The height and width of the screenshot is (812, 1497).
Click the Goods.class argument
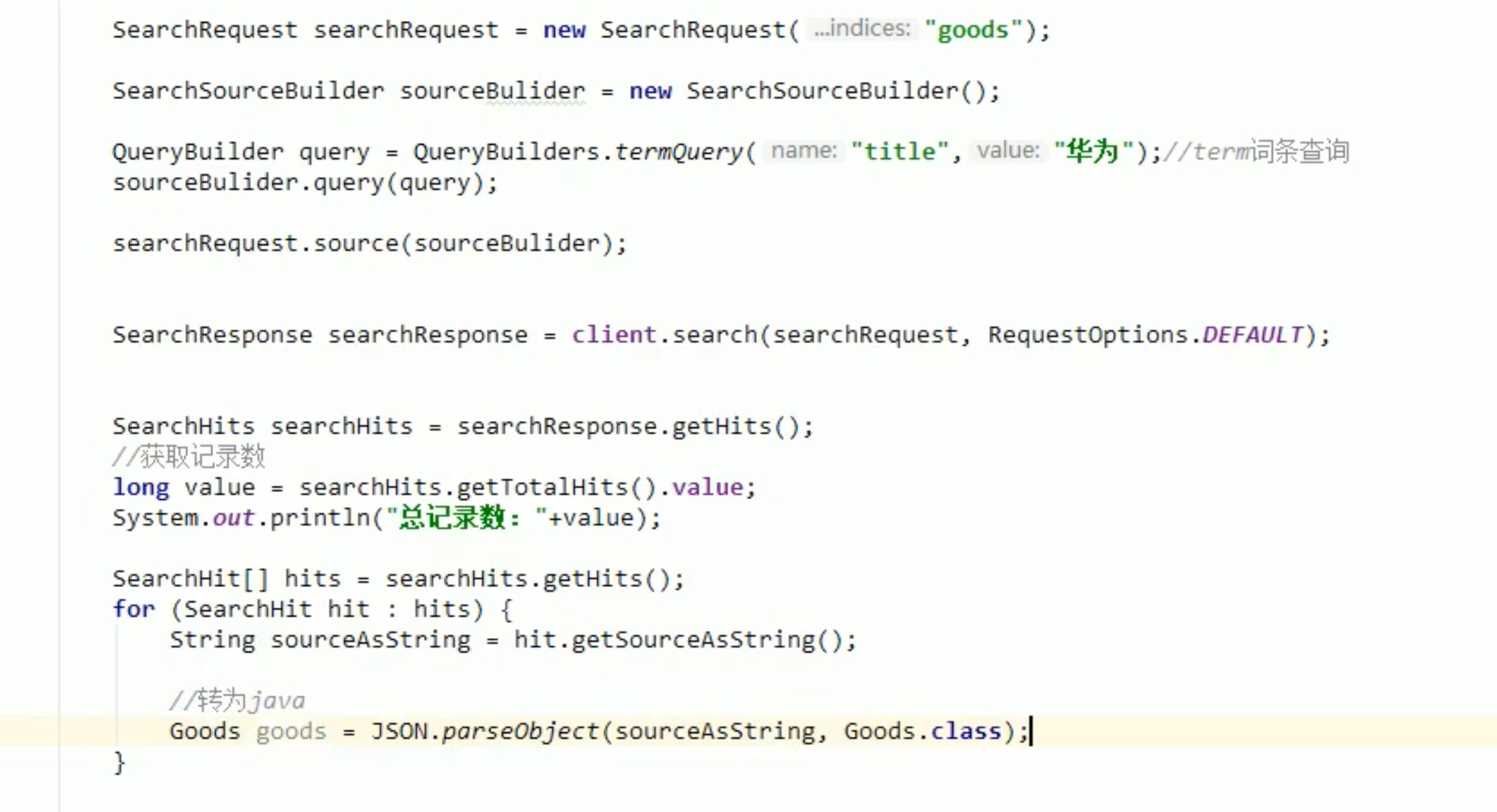point(922,731)
